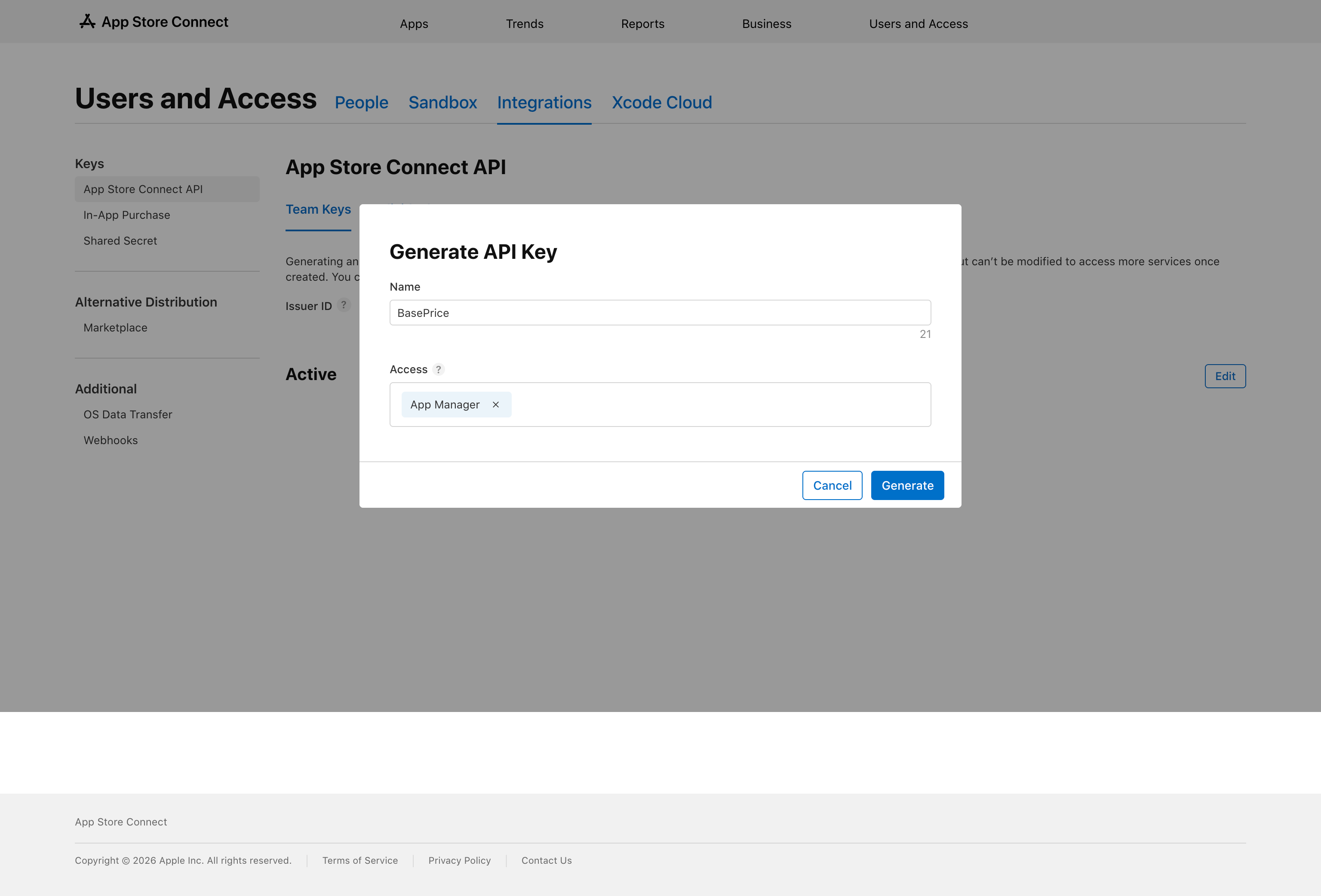Viewport: 1321px width, 896px height.
Task: Switch to the Sandbox tab
Action: tap(443, 102)
